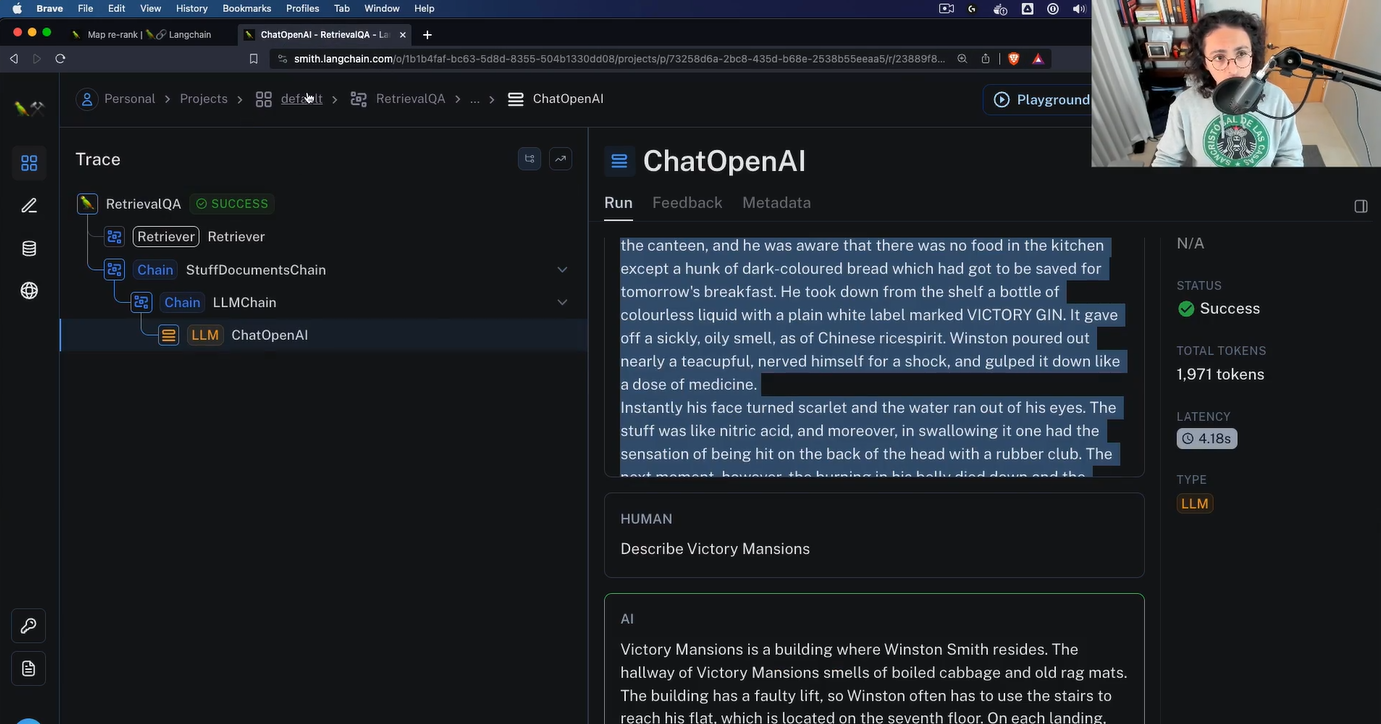1381x724 pixels.
Task: Click the trace stats chart icon
Action: [x=560, y=159]
